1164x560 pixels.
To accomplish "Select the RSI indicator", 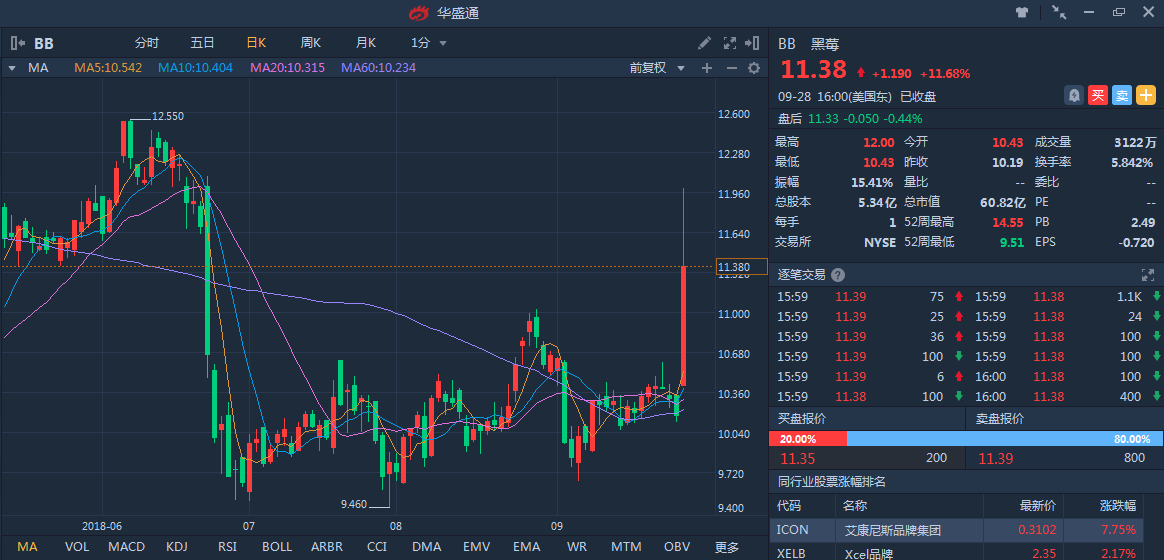I will (x=226, y=547).
